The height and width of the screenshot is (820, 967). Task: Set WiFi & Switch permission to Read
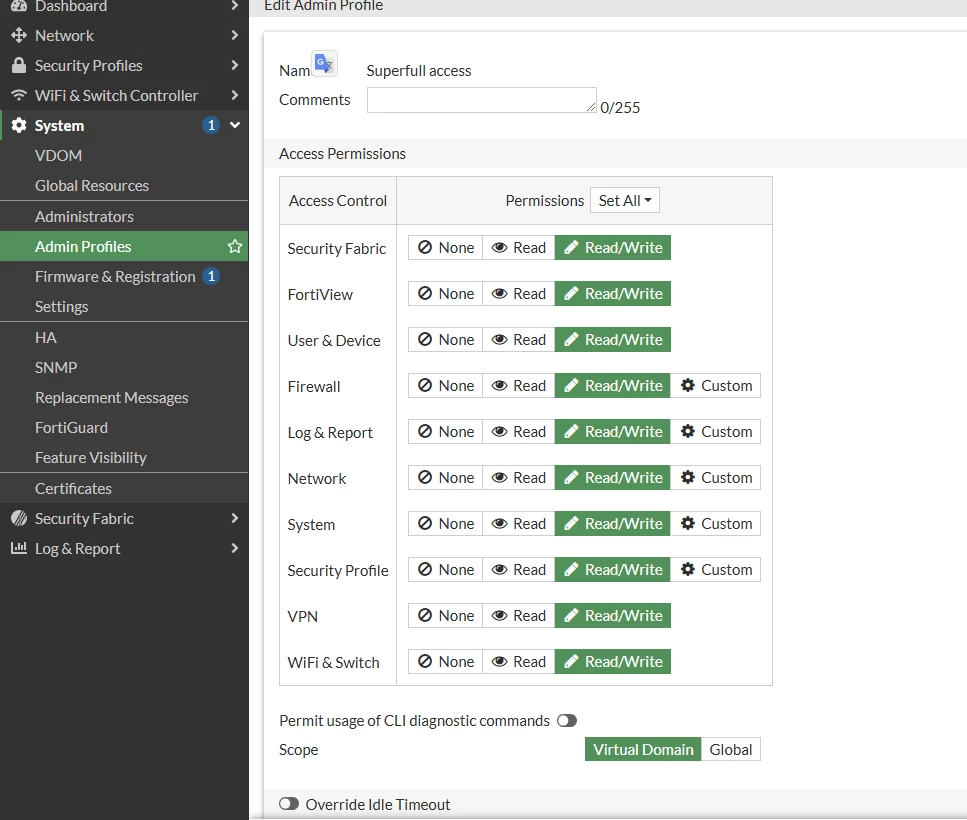coord(519,662)
